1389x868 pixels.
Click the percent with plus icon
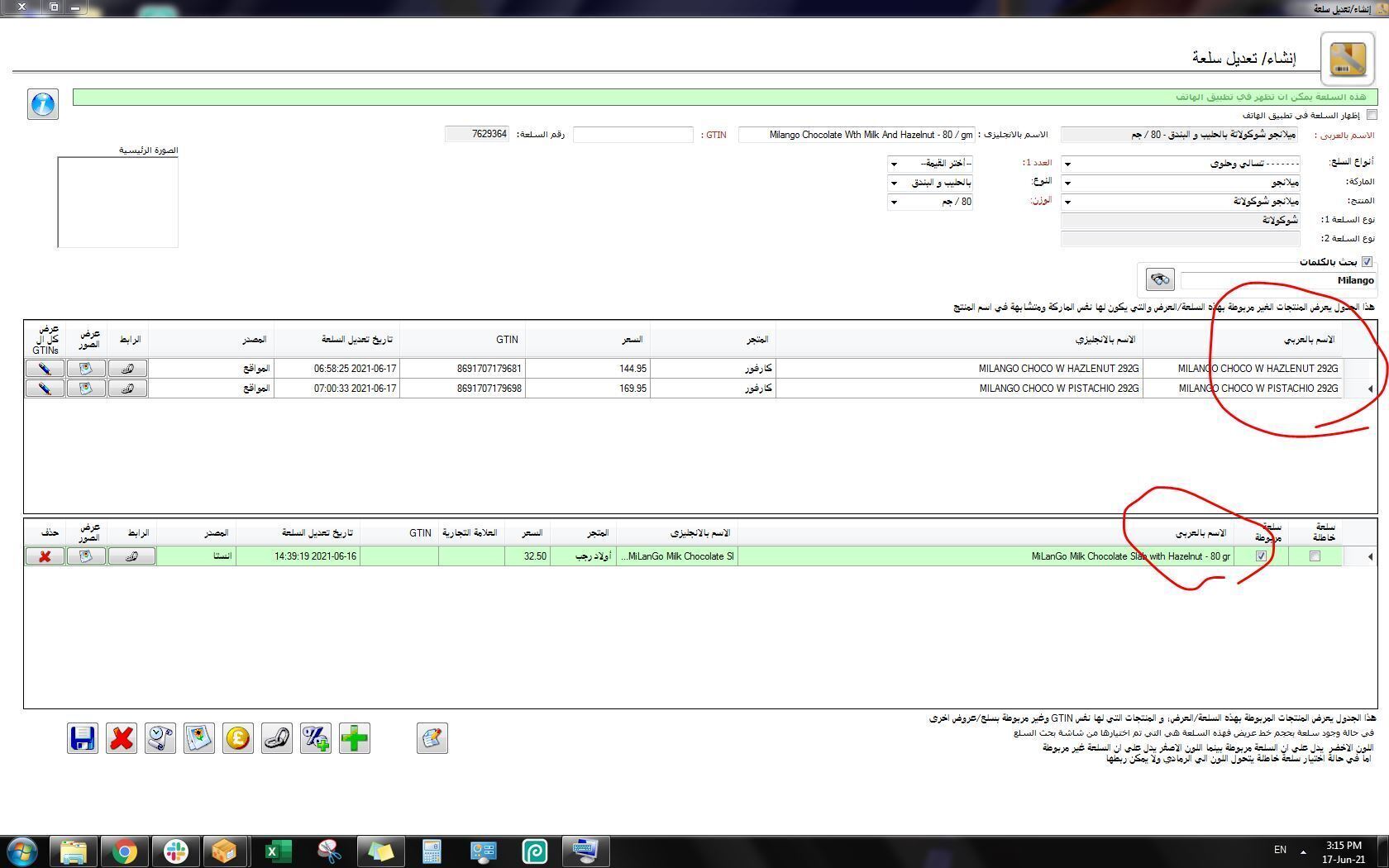coord(316,738)
